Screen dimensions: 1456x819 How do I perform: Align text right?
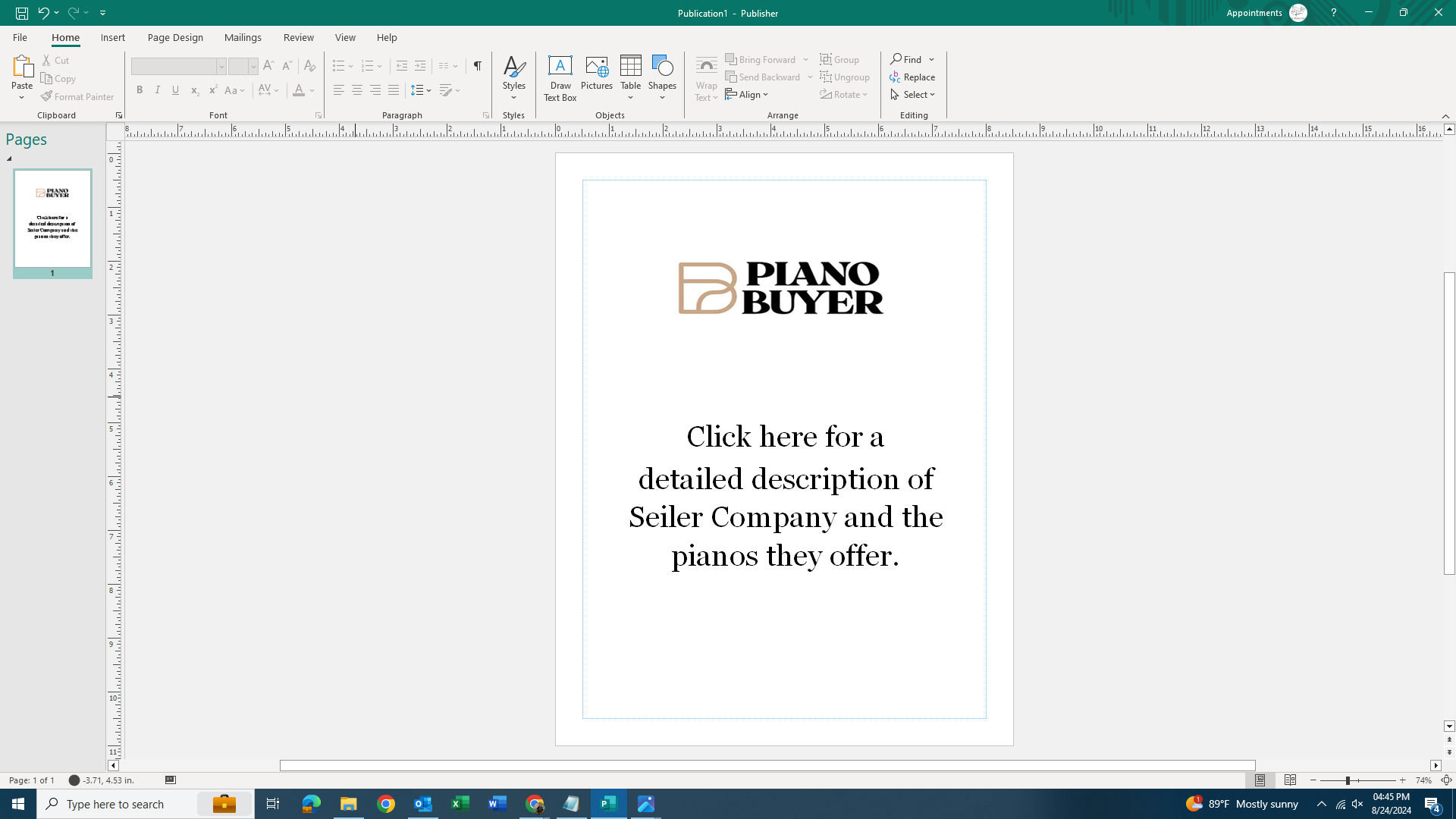coord(375,90)
